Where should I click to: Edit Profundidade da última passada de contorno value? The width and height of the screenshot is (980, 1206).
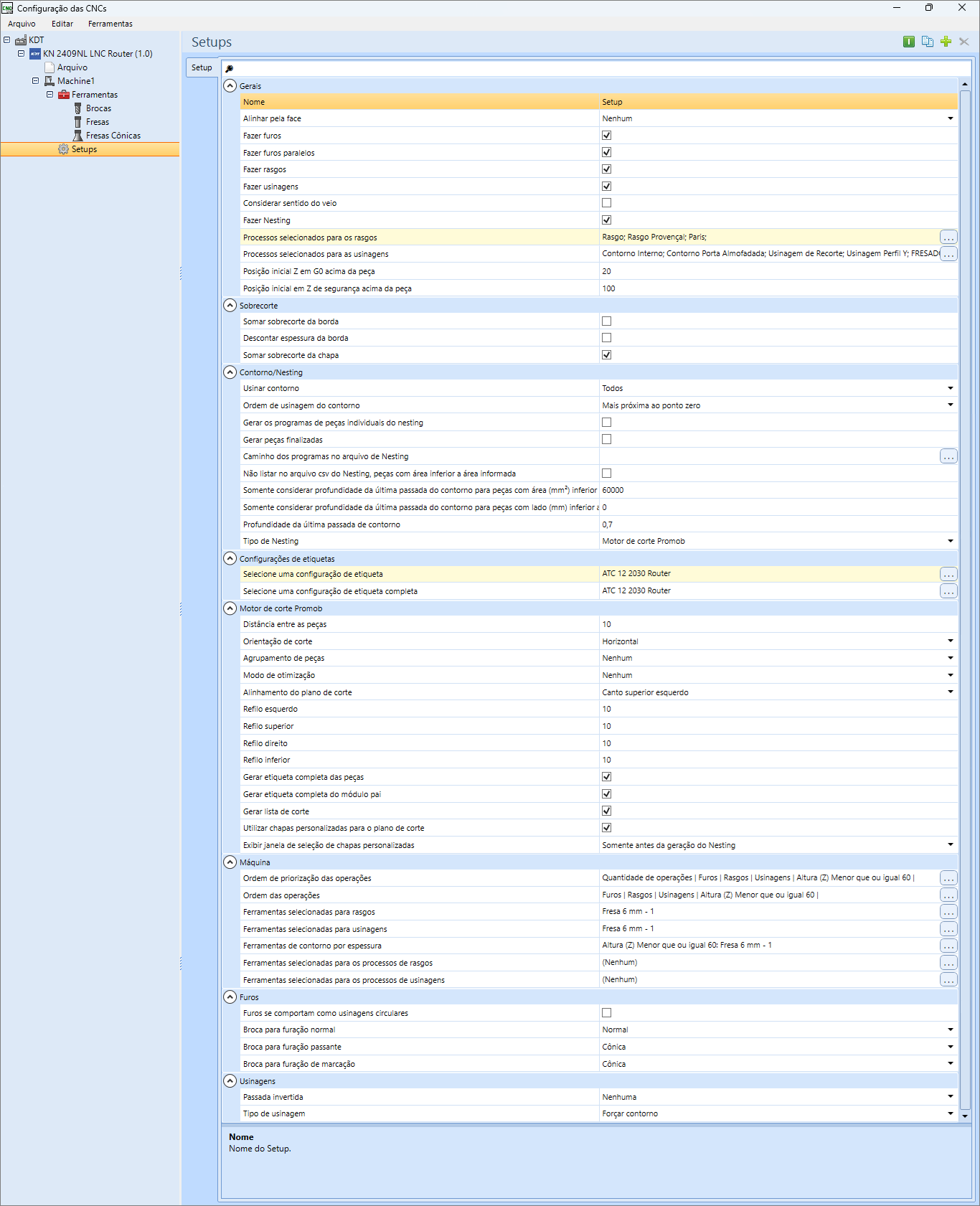(x=778, y=524)
